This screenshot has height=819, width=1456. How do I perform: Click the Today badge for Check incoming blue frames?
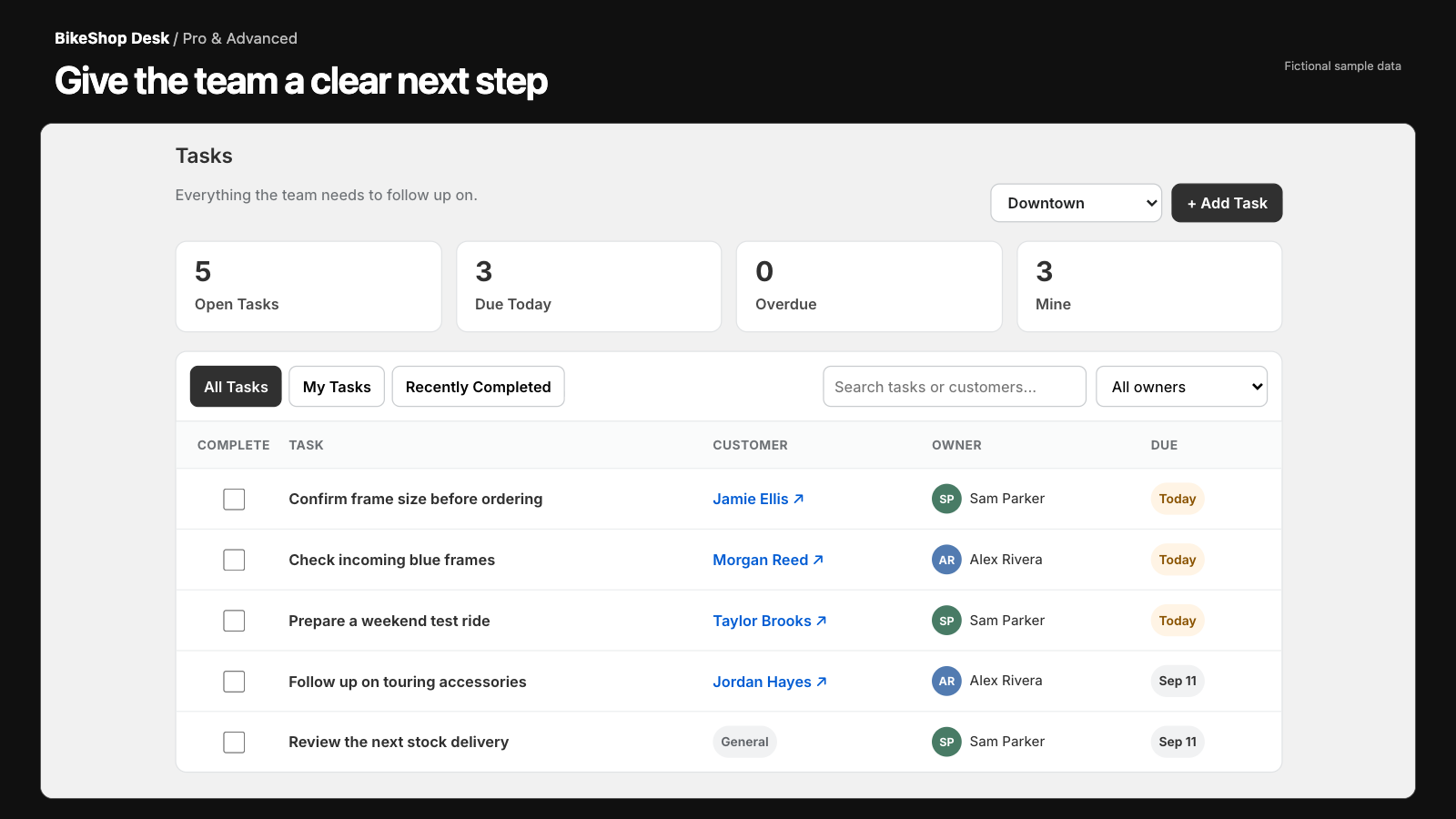click(1178, 560)
